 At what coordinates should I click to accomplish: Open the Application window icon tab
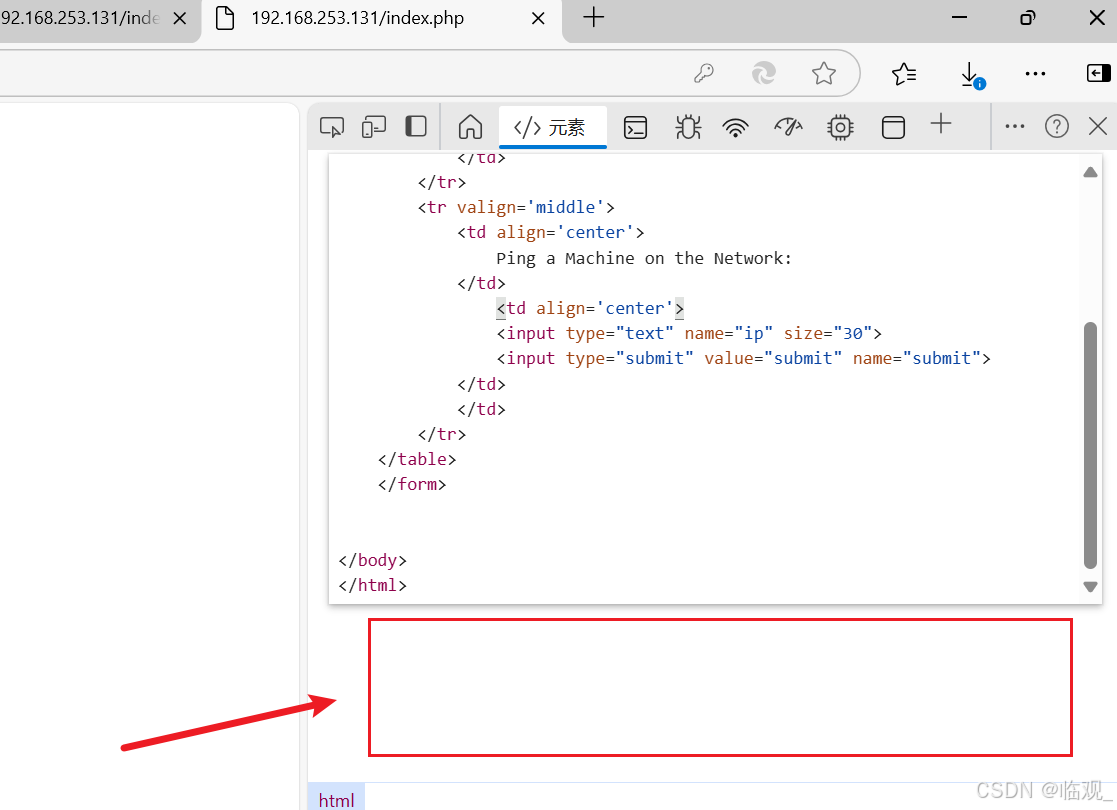pyautogui.click(x=893, y=128)
